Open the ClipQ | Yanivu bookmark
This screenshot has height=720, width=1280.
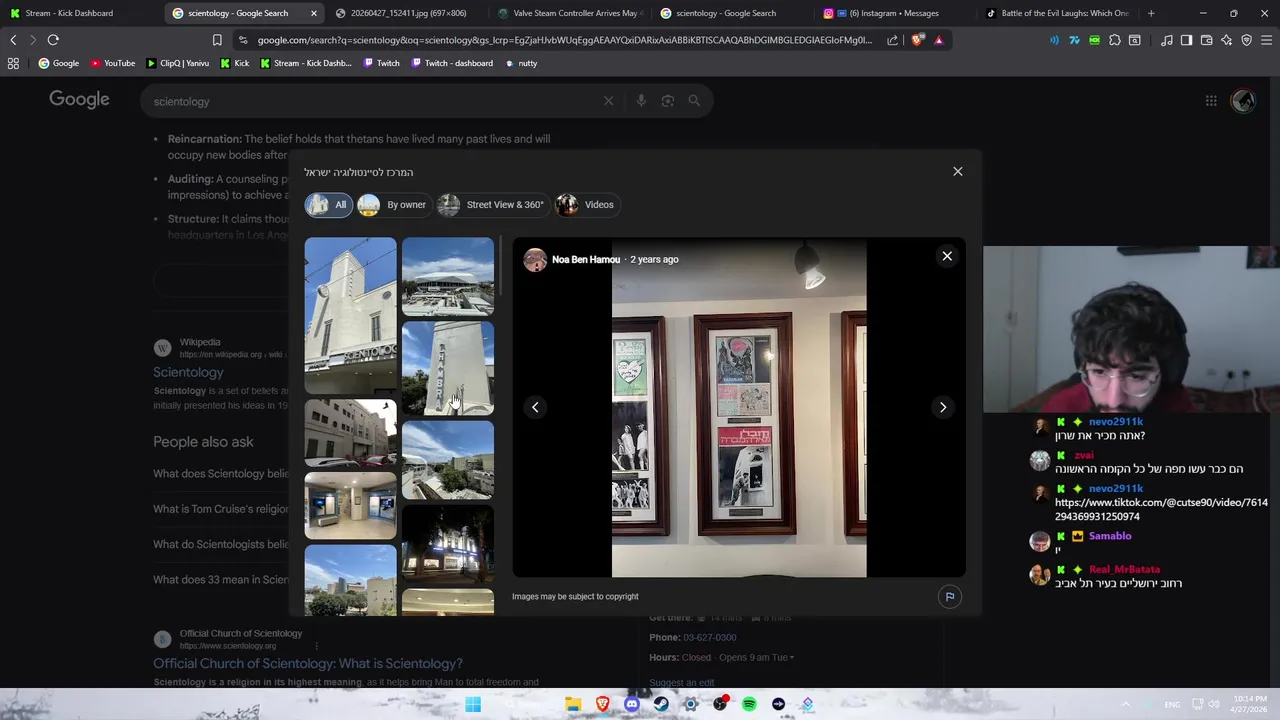[x=178, y=63]
